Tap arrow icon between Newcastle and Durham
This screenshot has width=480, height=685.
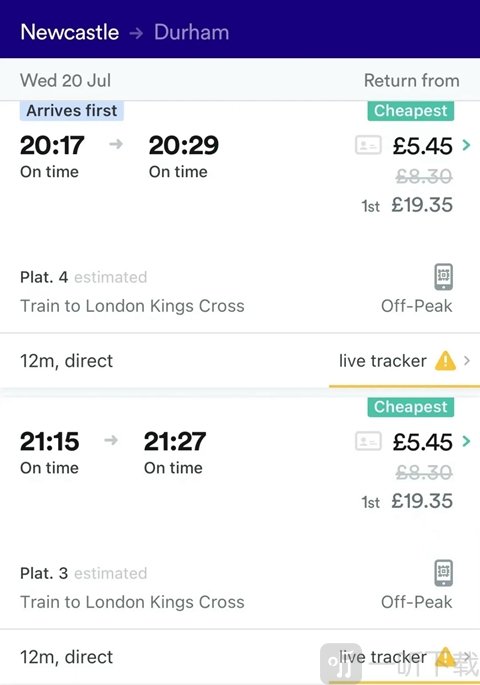click(x=136, y=33)
